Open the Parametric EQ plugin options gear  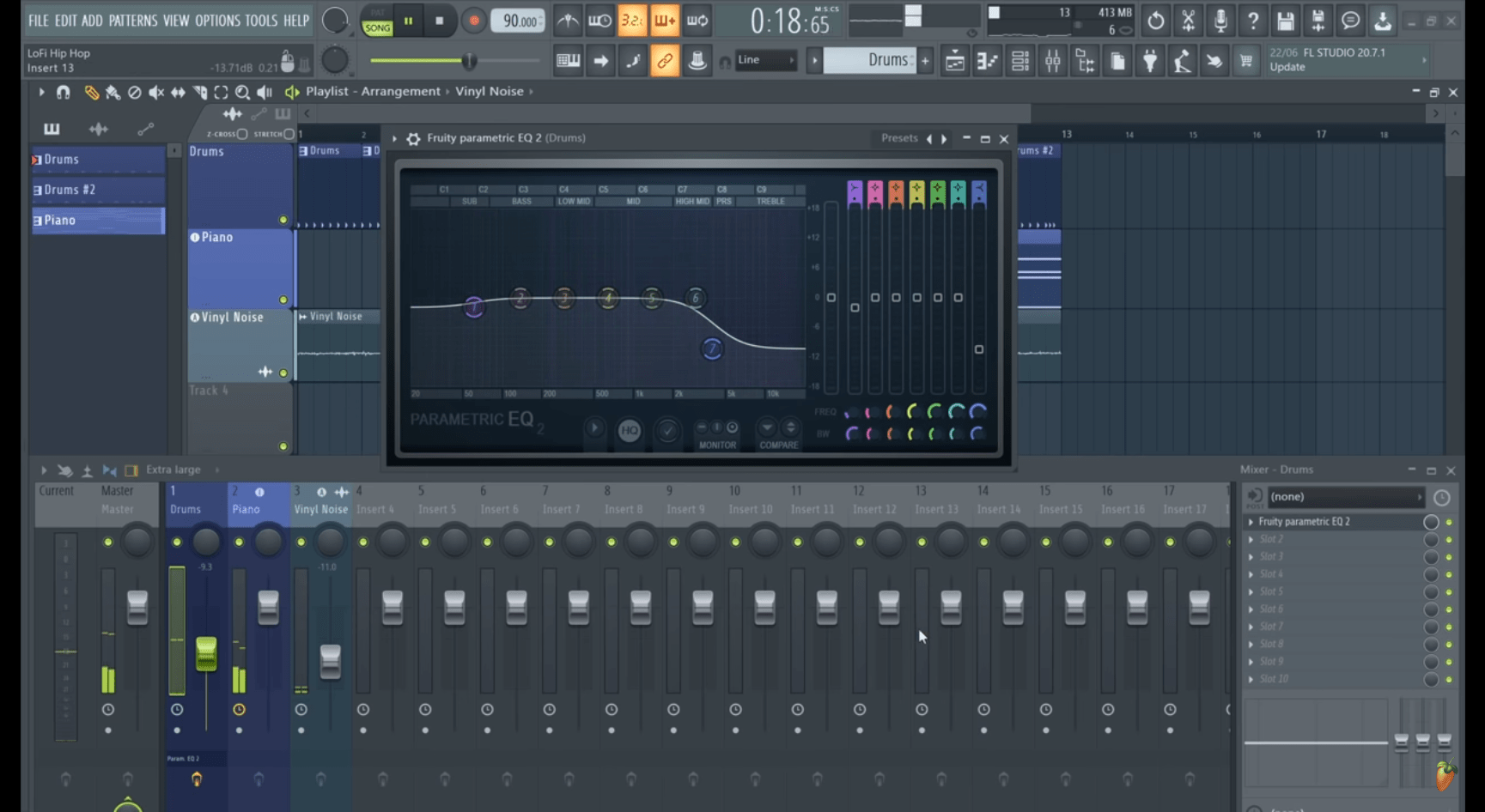point(413,138)
